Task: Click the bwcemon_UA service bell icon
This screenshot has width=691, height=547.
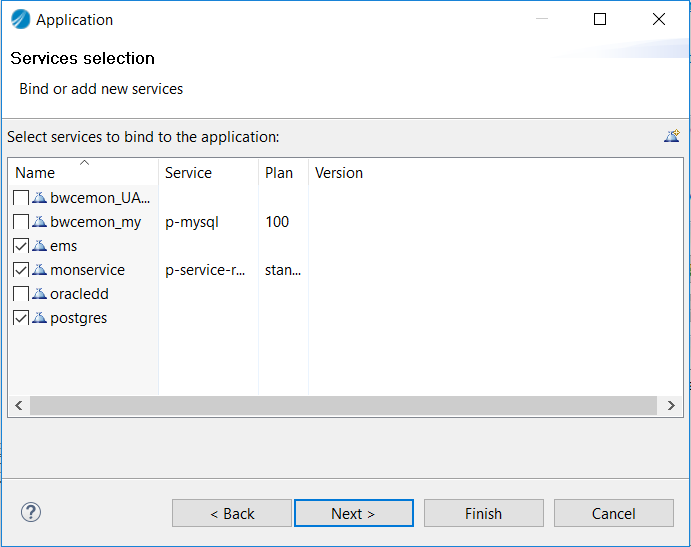Action: coord(39,197)
